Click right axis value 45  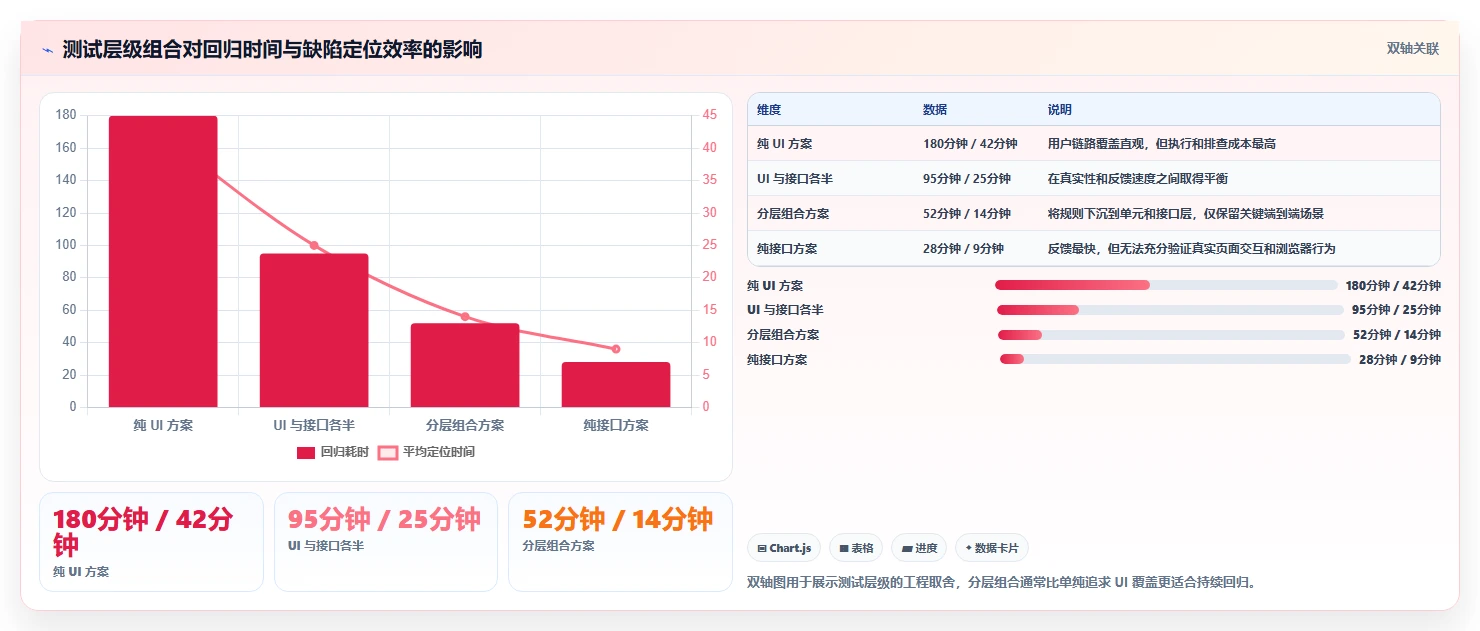point(709,115)
